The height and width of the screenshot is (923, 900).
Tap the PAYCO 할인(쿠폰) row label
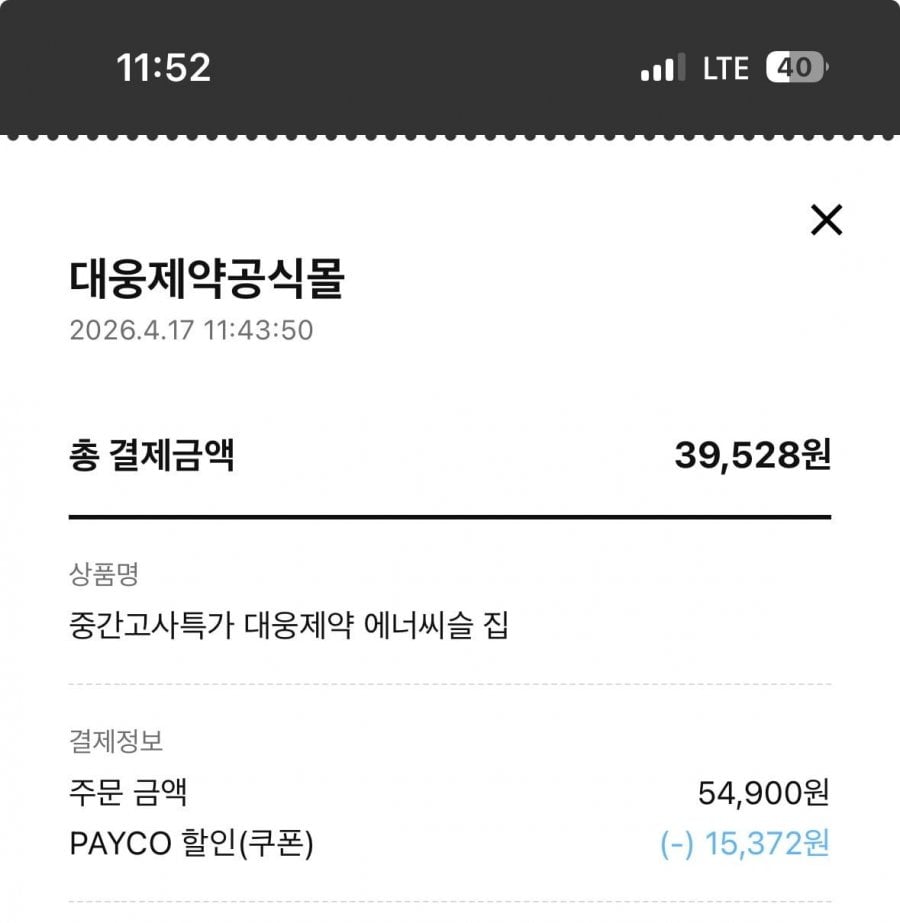click(192, 845)
